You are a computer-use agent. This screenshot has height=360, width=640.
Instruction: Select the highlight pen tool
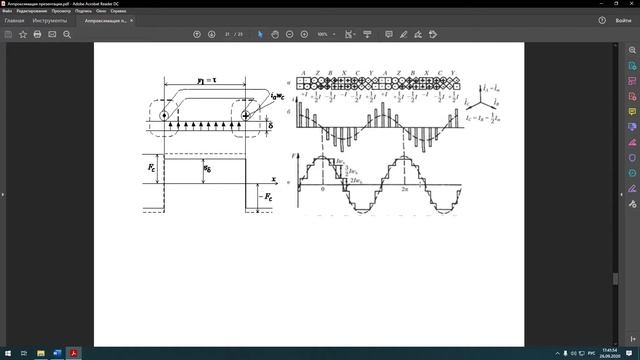[x=403, y=35]
